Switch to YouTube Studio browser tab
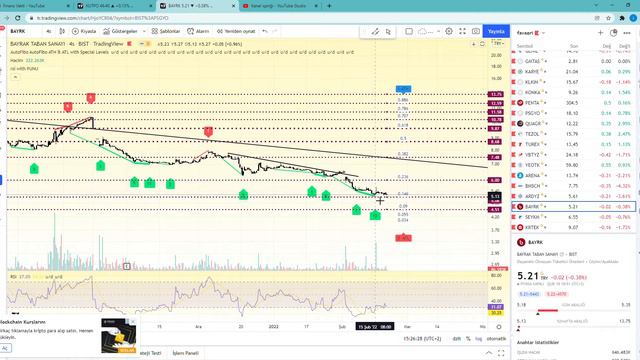The image size is (640, 360). click(280, 6)
